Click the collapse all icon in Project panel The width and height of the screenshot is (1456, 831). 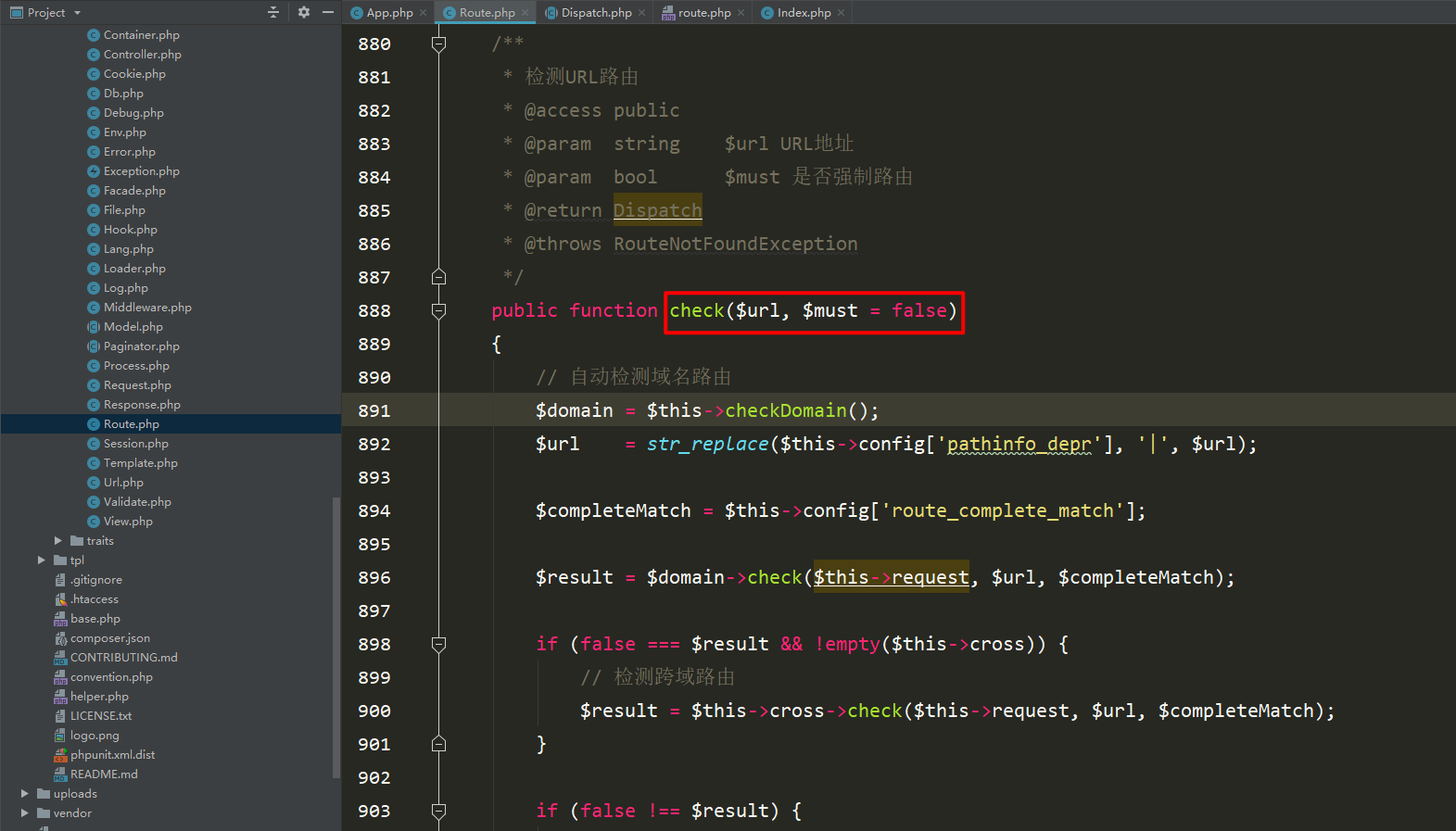[x=273, y=12]
